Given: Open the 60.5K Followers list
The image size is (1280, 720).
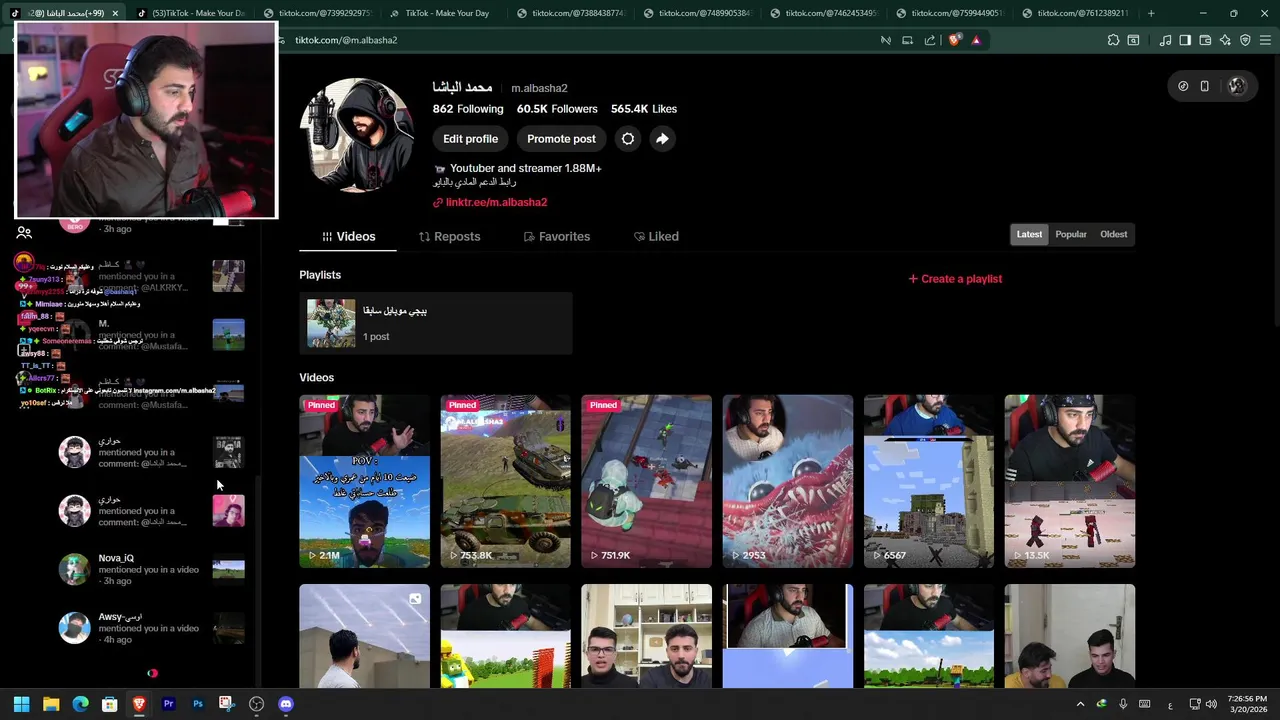Looking at the screenshot, I should click(557, 109).
